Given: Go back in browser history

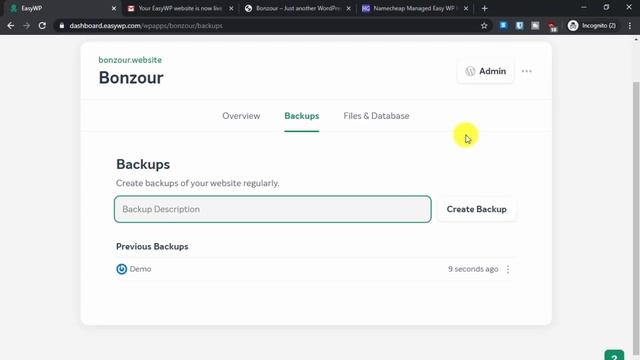Looking at the screenshot, I should [x=11, y=26].
